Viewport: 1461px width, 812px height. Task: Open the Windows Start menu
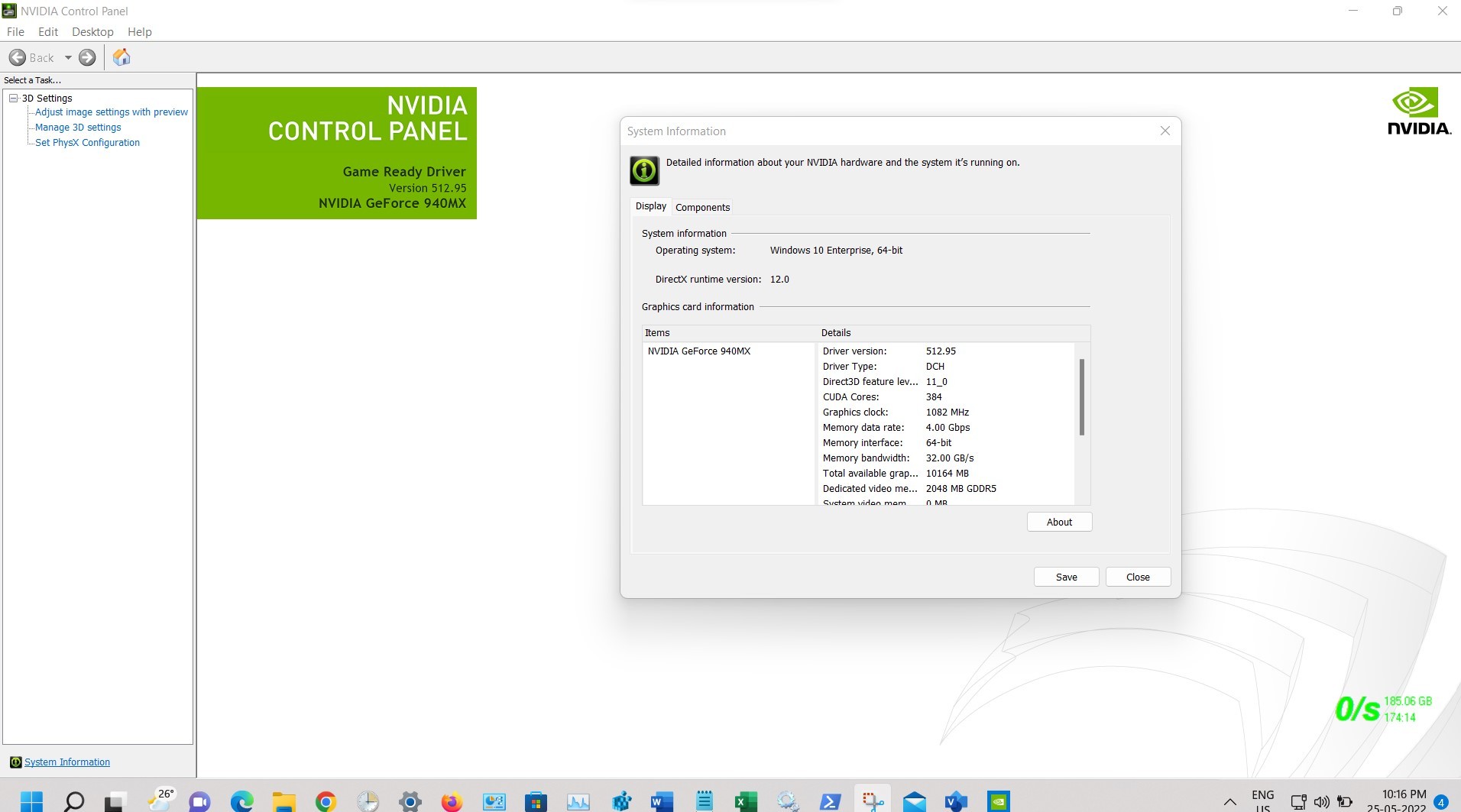[31, 801]
